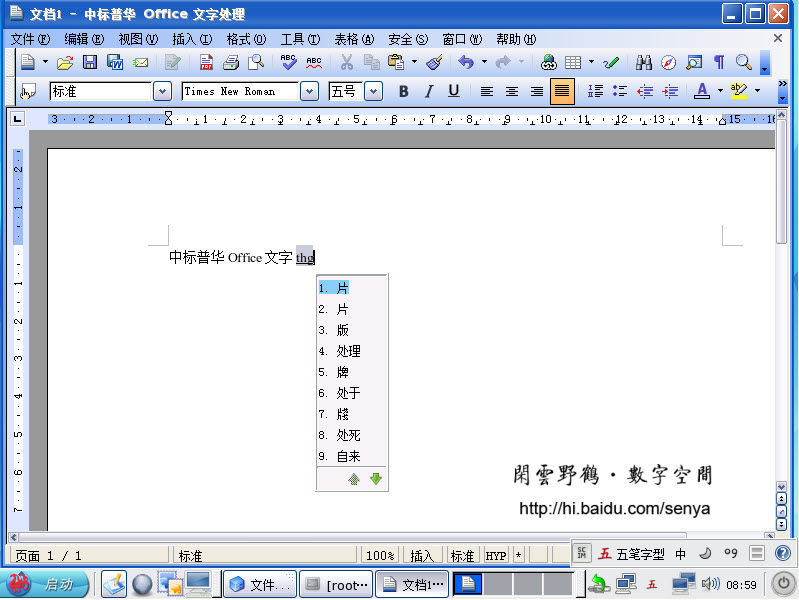The image size is (799, 600).
Task: Select the Format Paintbrush icon
Action: pyautogui.click(x=434, y=62)
